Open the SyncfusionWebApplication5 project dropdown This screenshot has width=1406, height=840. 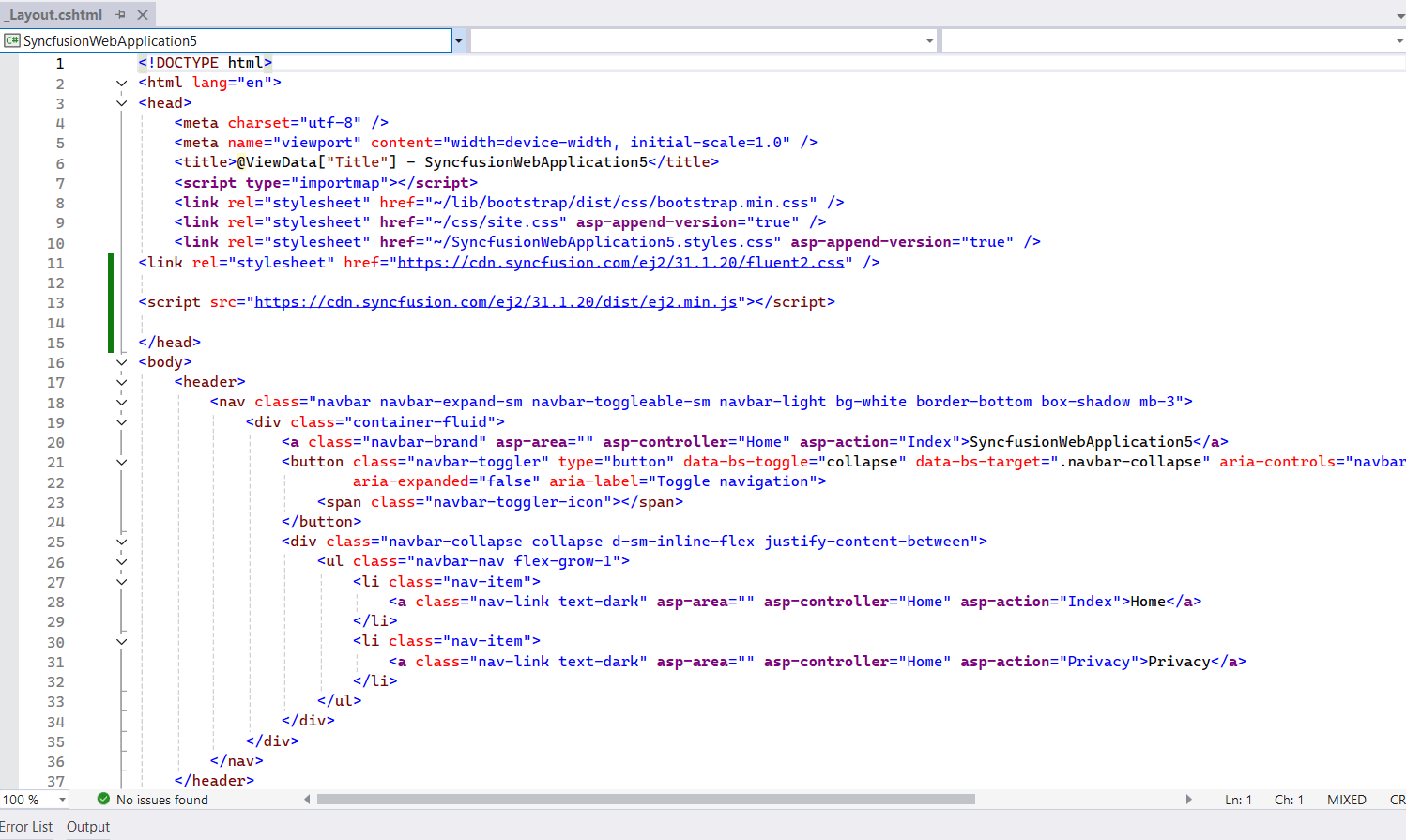(458, 39)
